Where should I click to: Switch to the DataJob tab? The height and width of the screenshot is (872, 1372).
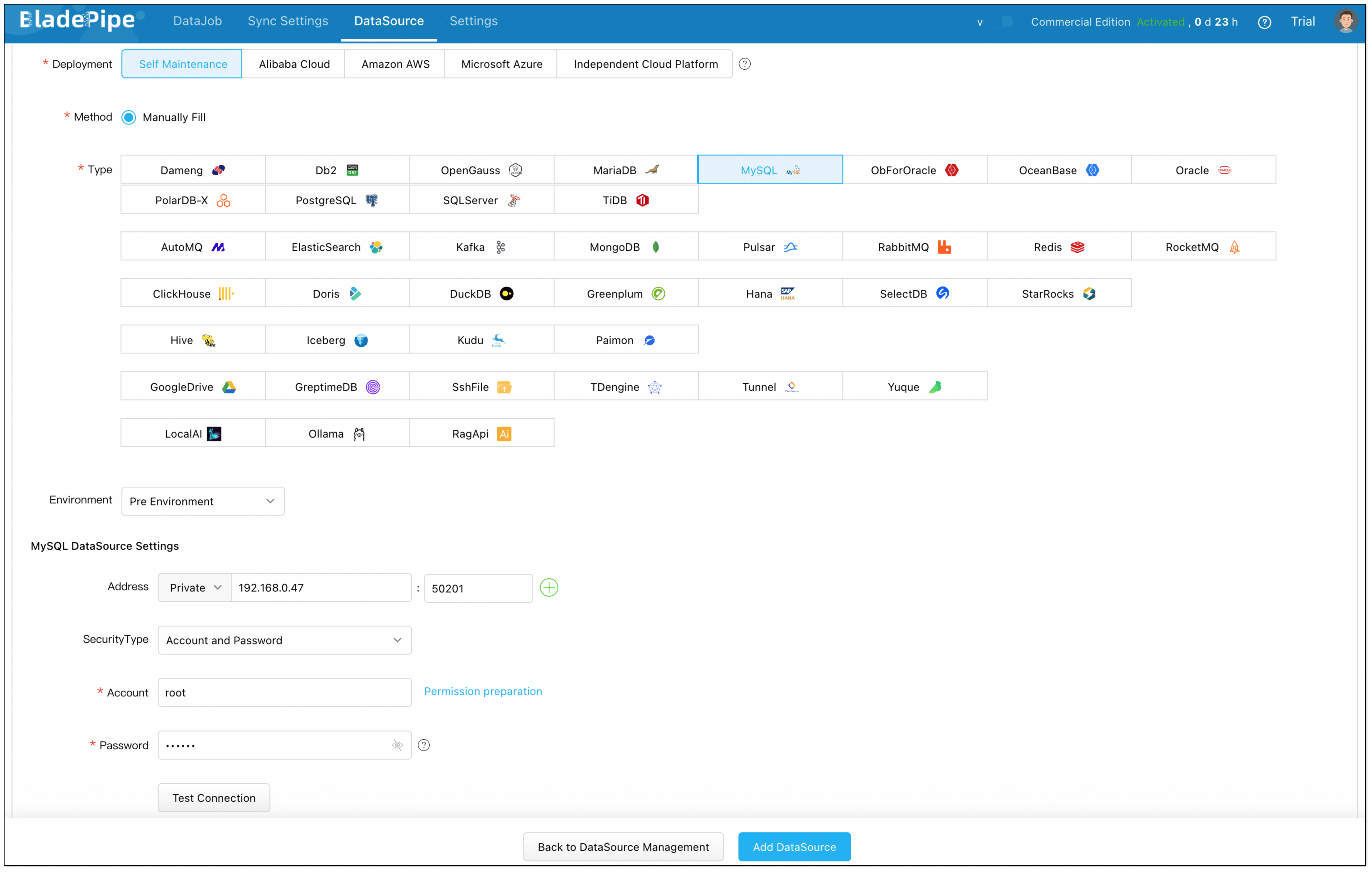click(x=197, y=21)
